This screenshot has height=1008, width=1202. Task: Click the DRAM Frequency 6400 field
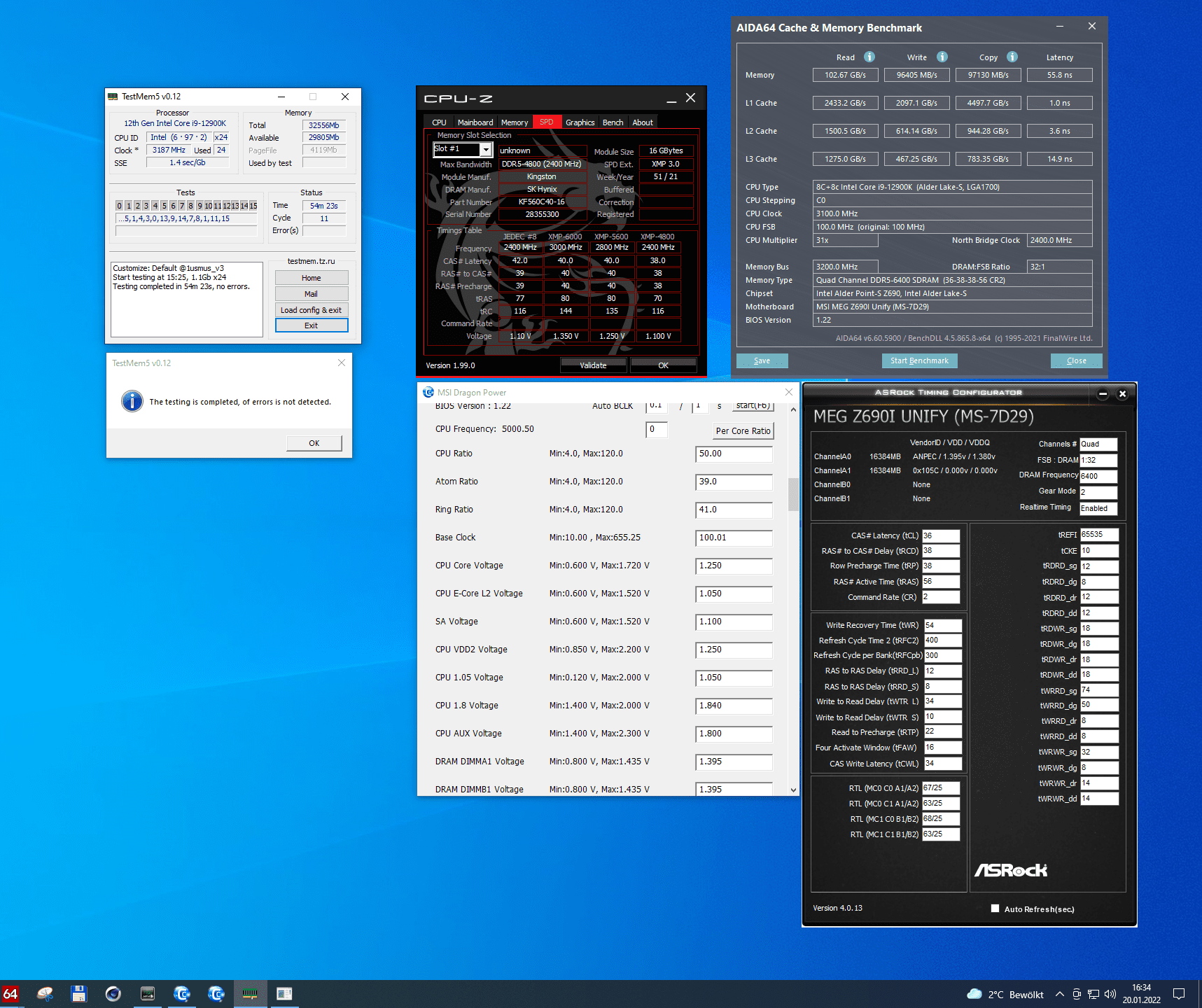tap(1098, 476)
